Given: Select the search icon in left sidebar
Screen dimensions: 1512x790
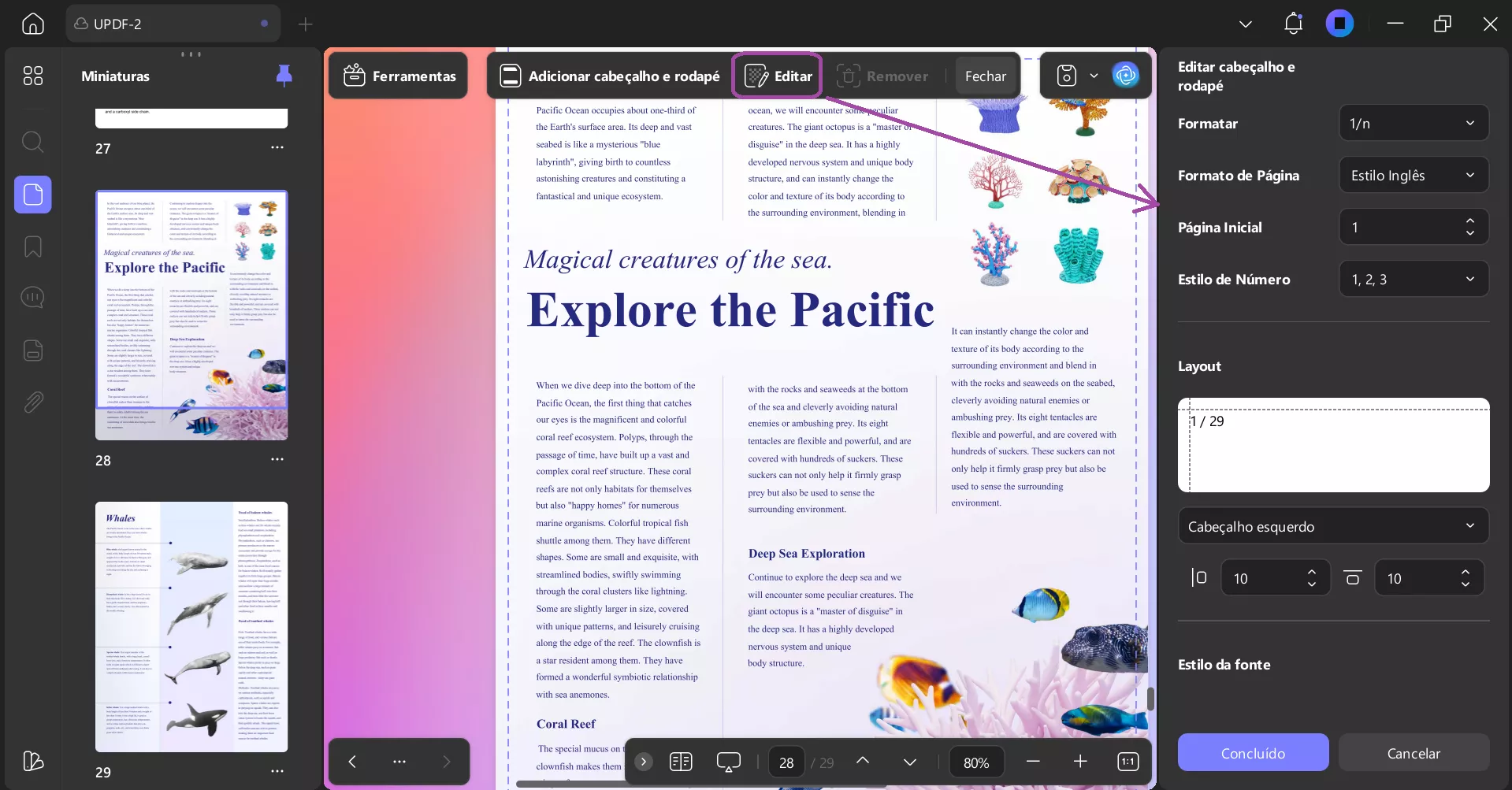Looking at the screenshot, I should (x=32, y=143).
